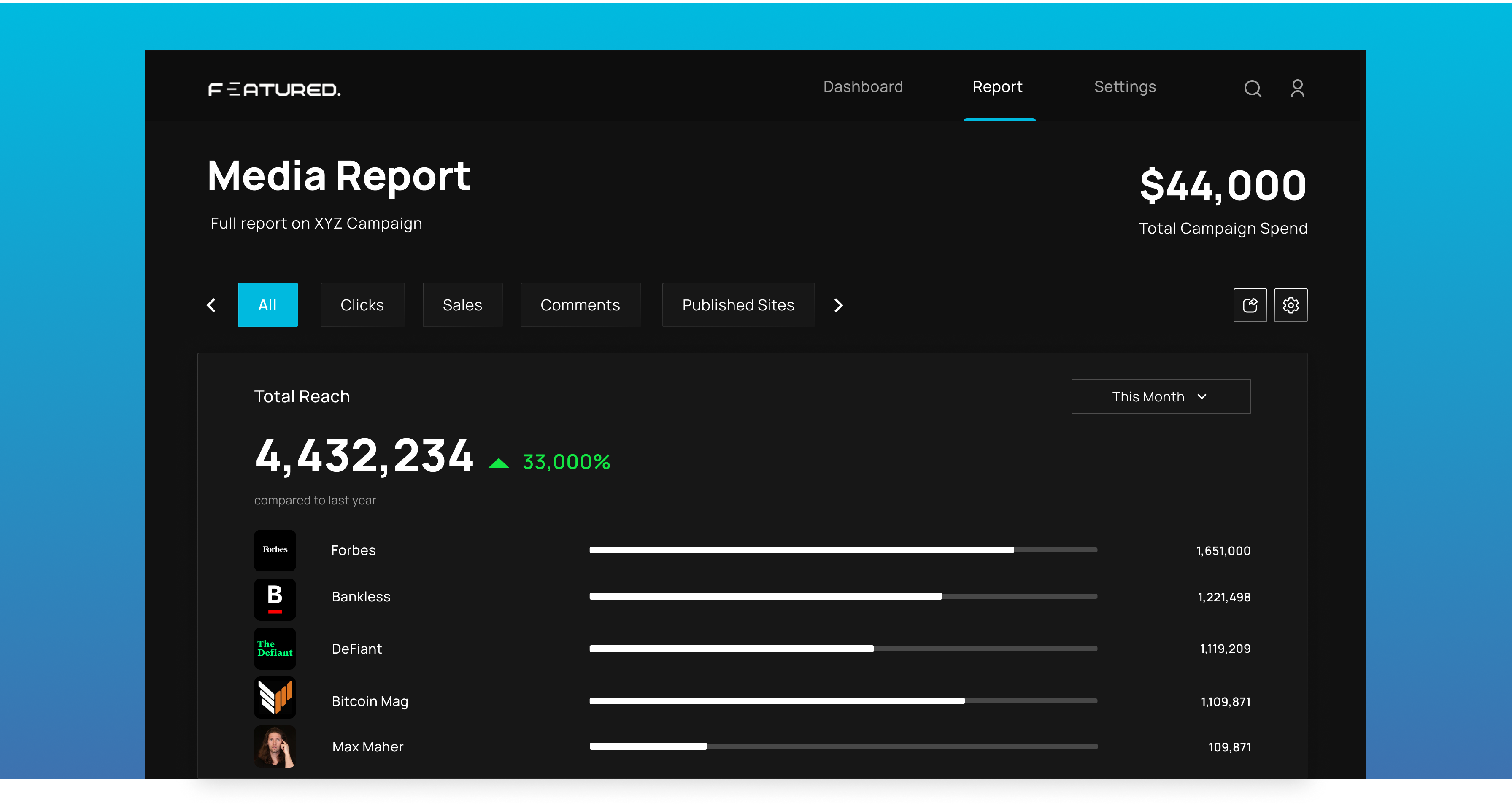
Task: Filter by Clicks
Action: click(x=362, y=305)
